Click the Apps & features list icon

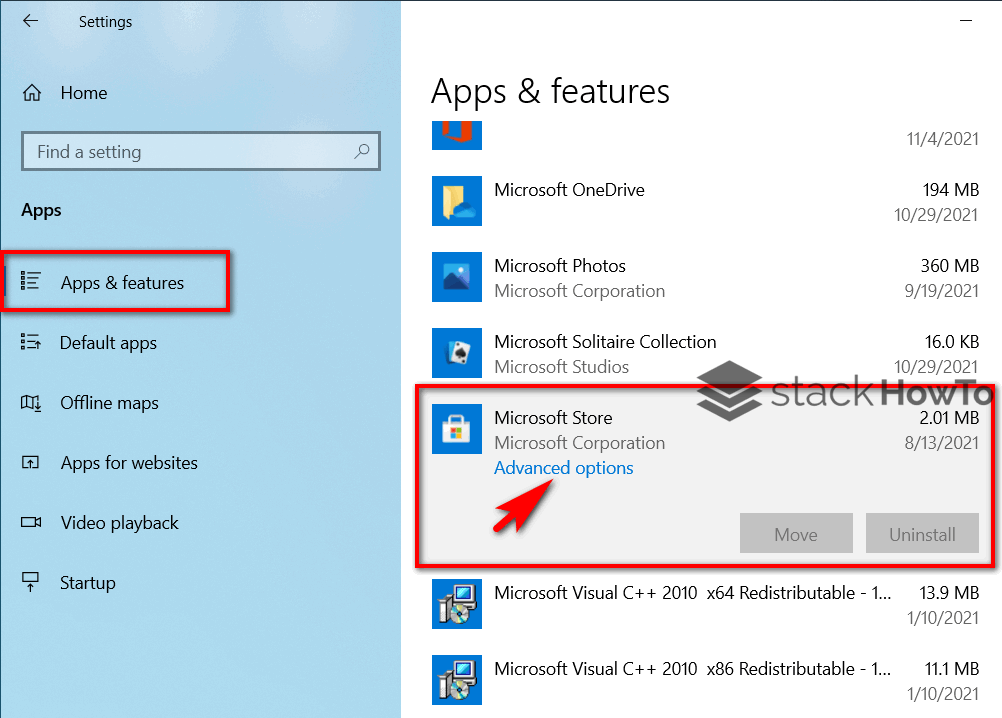pos(31,281)
